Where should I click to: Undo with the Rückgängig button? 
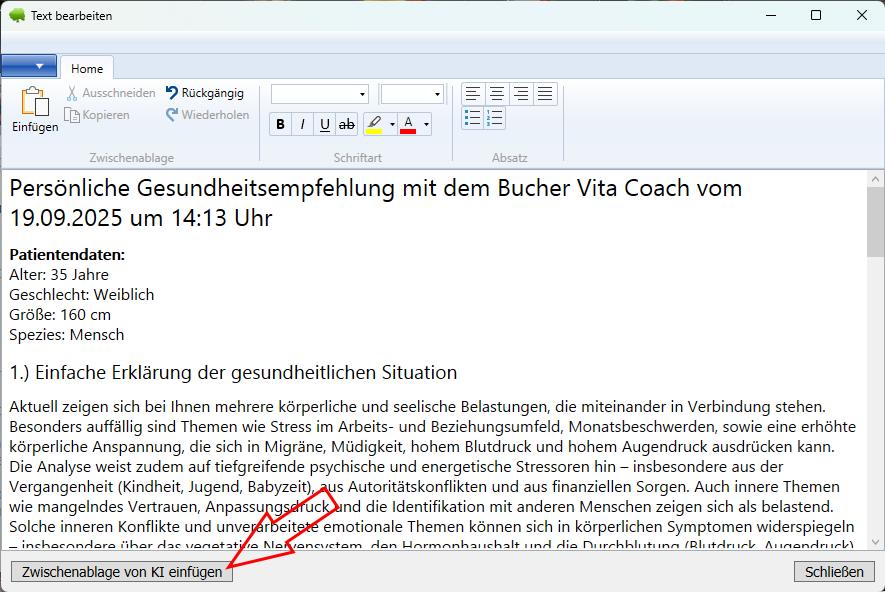[205, 93]
